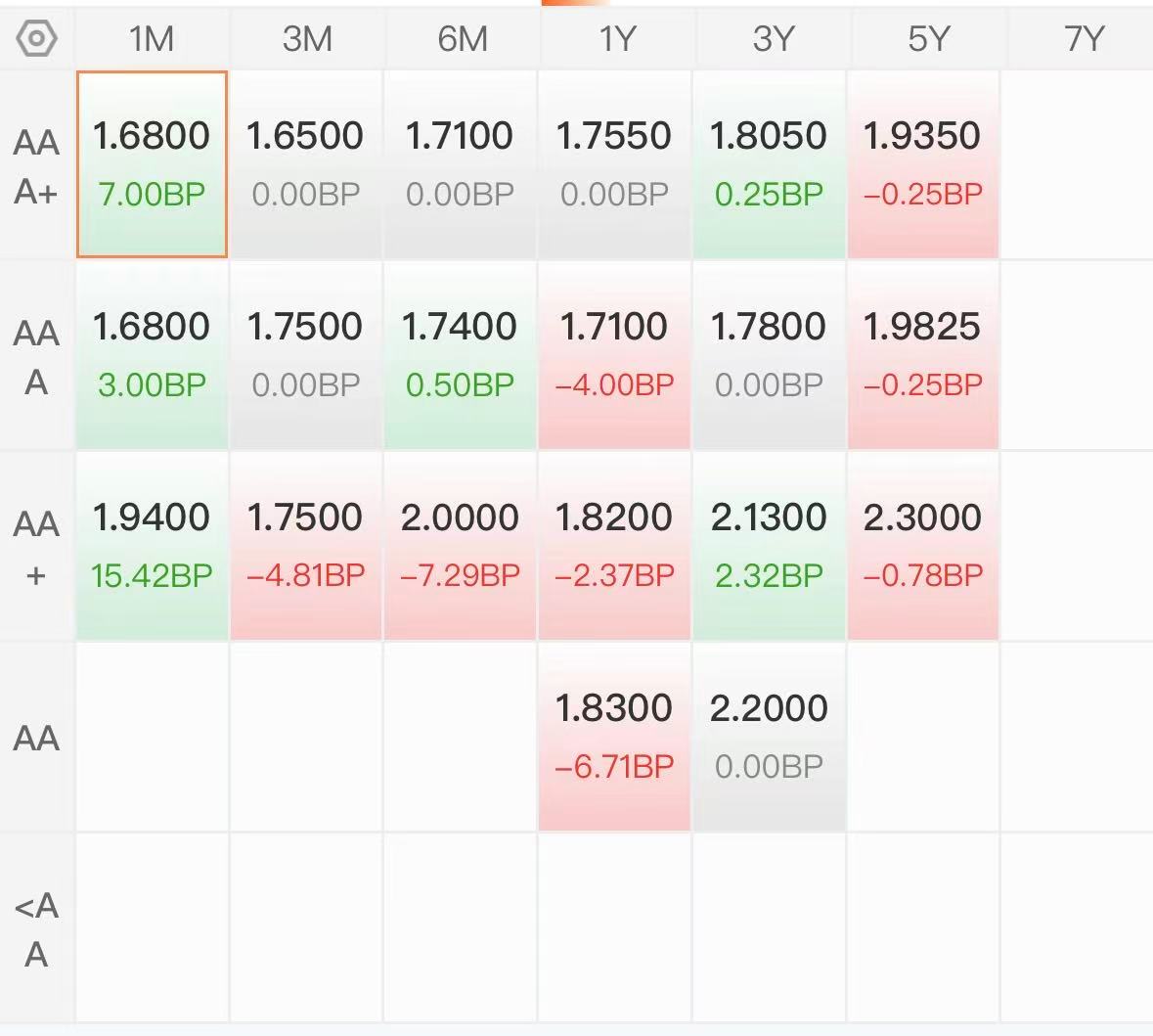Select the 3M tenor column header
This screenshot has width=1153, height=1036.
click(306, 39)
